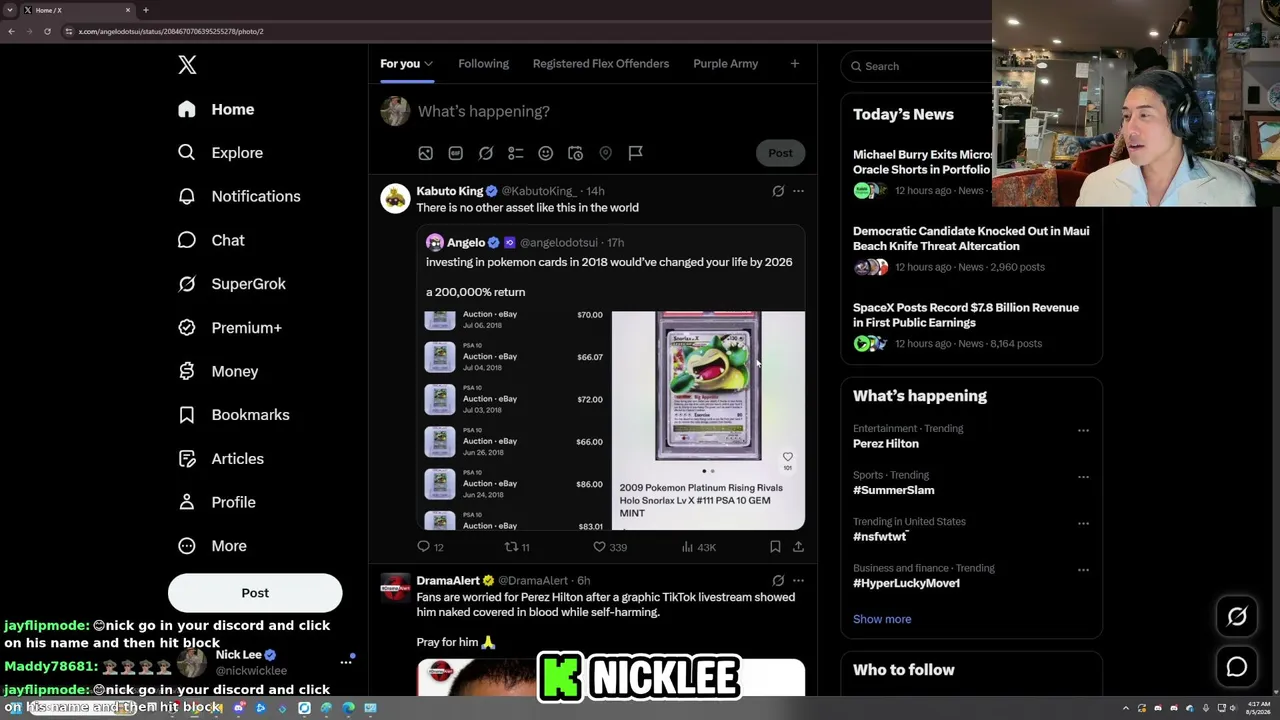Reply to Kabuto King's post
1280x720 pixels.
point(423,547)
